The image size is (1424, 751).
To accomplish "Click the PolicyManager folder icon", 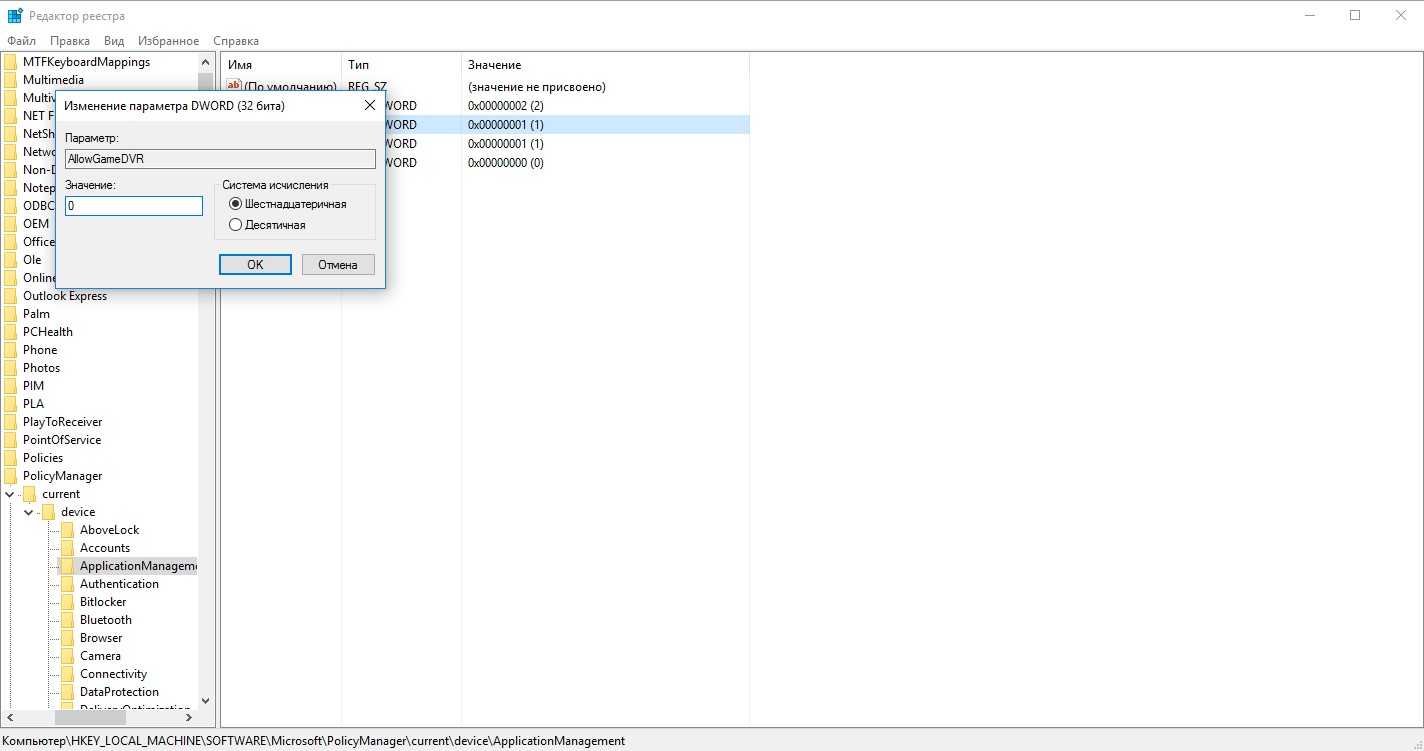I will [x=10, y=476].
